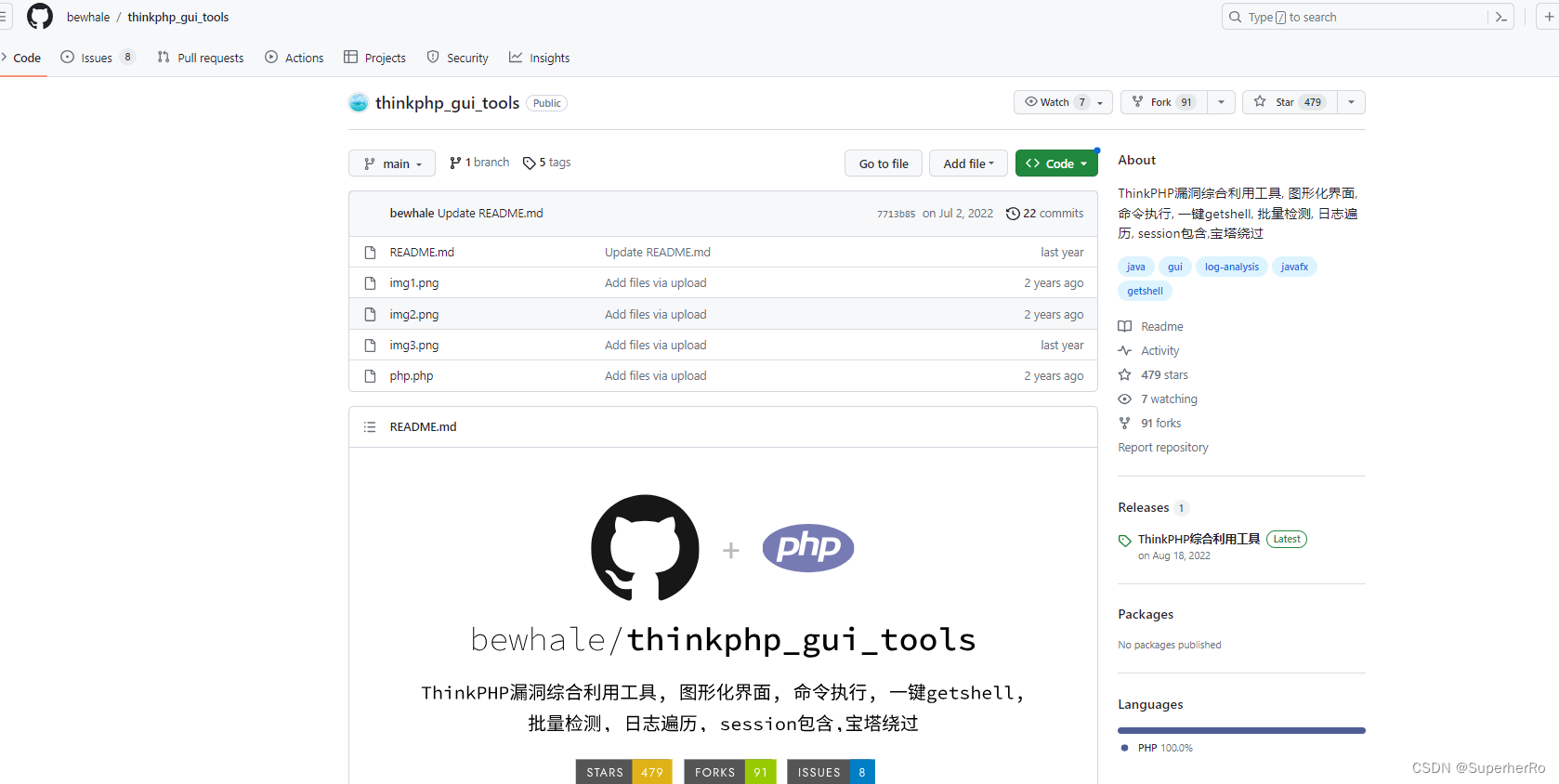1559x784 pixels.
Task: Click the PHP language color dot
Action: click(x=1124, y=748)
